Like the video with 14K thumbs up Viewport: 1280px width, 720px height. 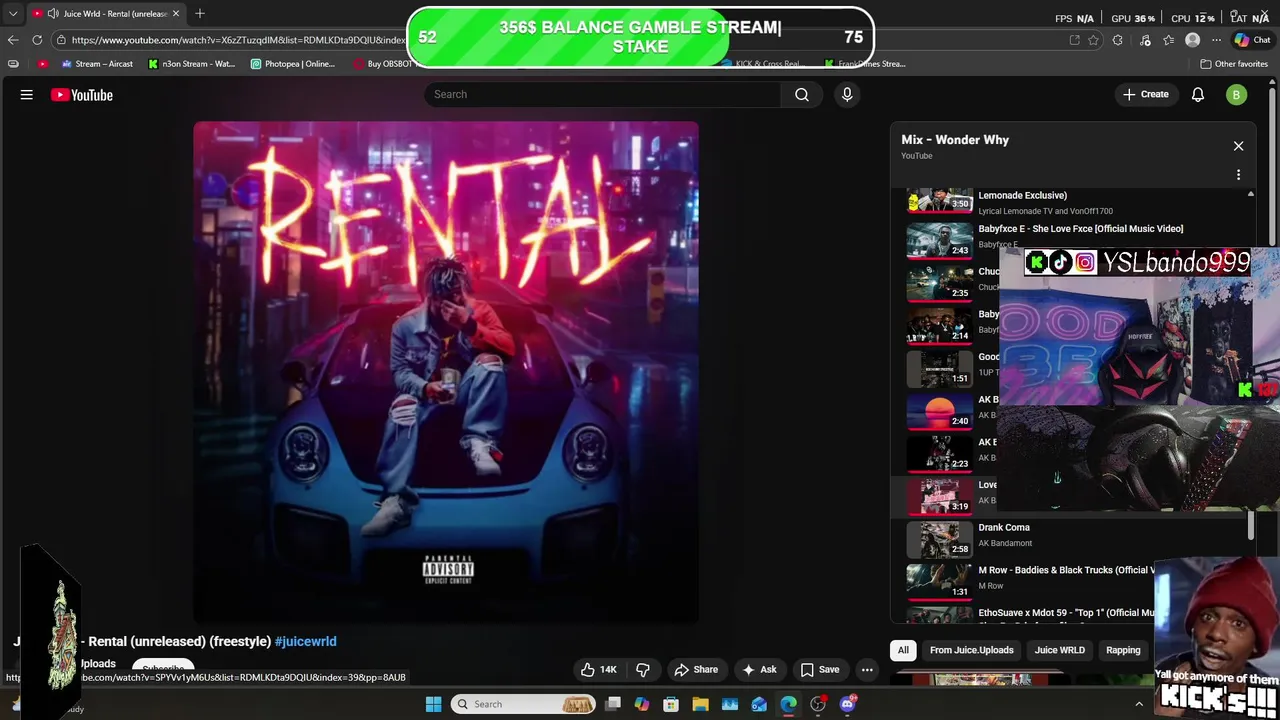[598, 670]
